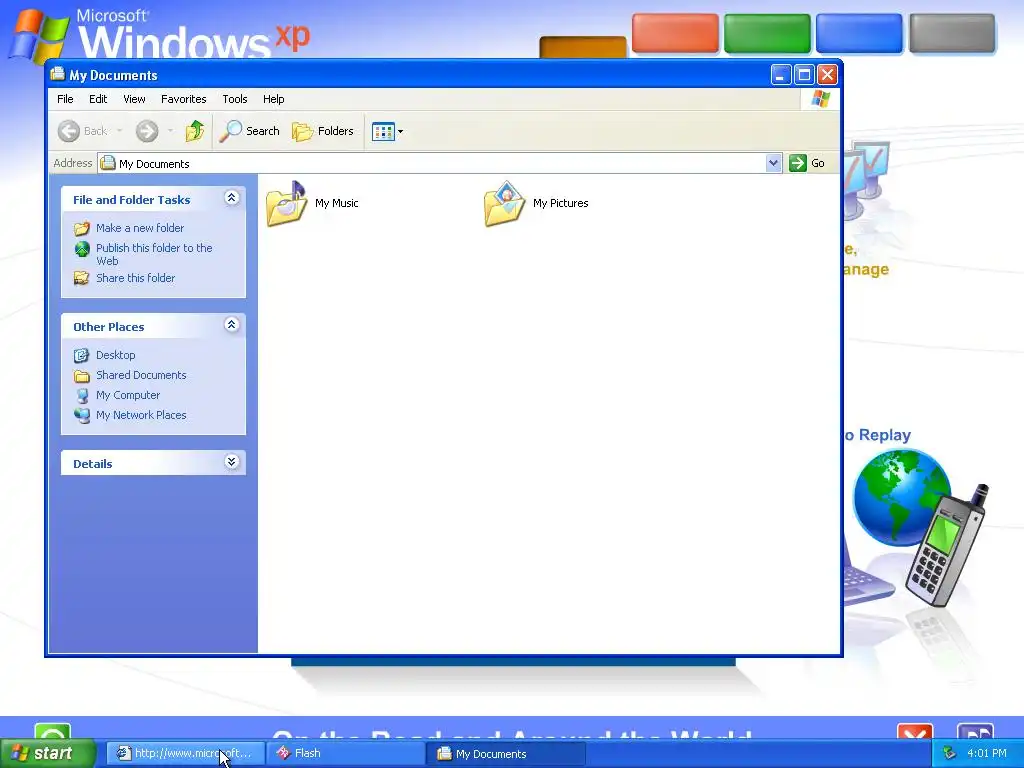Open the Tools menu
This screenshot has height=768, width=1024.
234,99
